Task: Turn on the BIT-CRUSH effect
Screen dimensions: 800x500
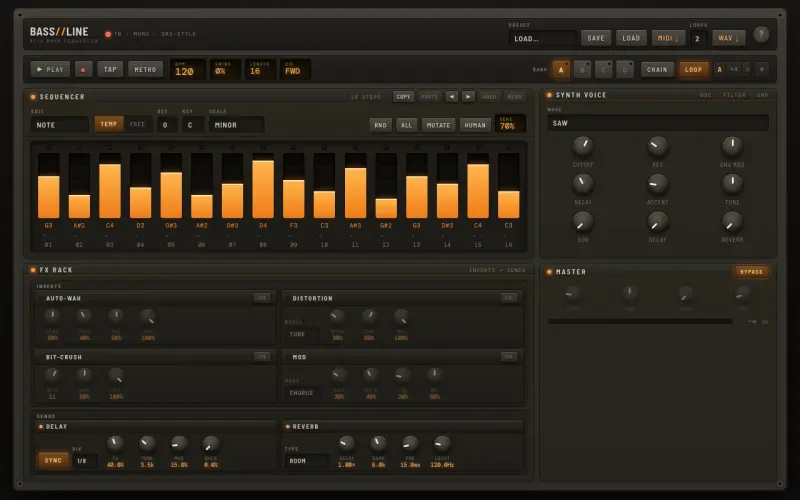Action: (262, 357)
